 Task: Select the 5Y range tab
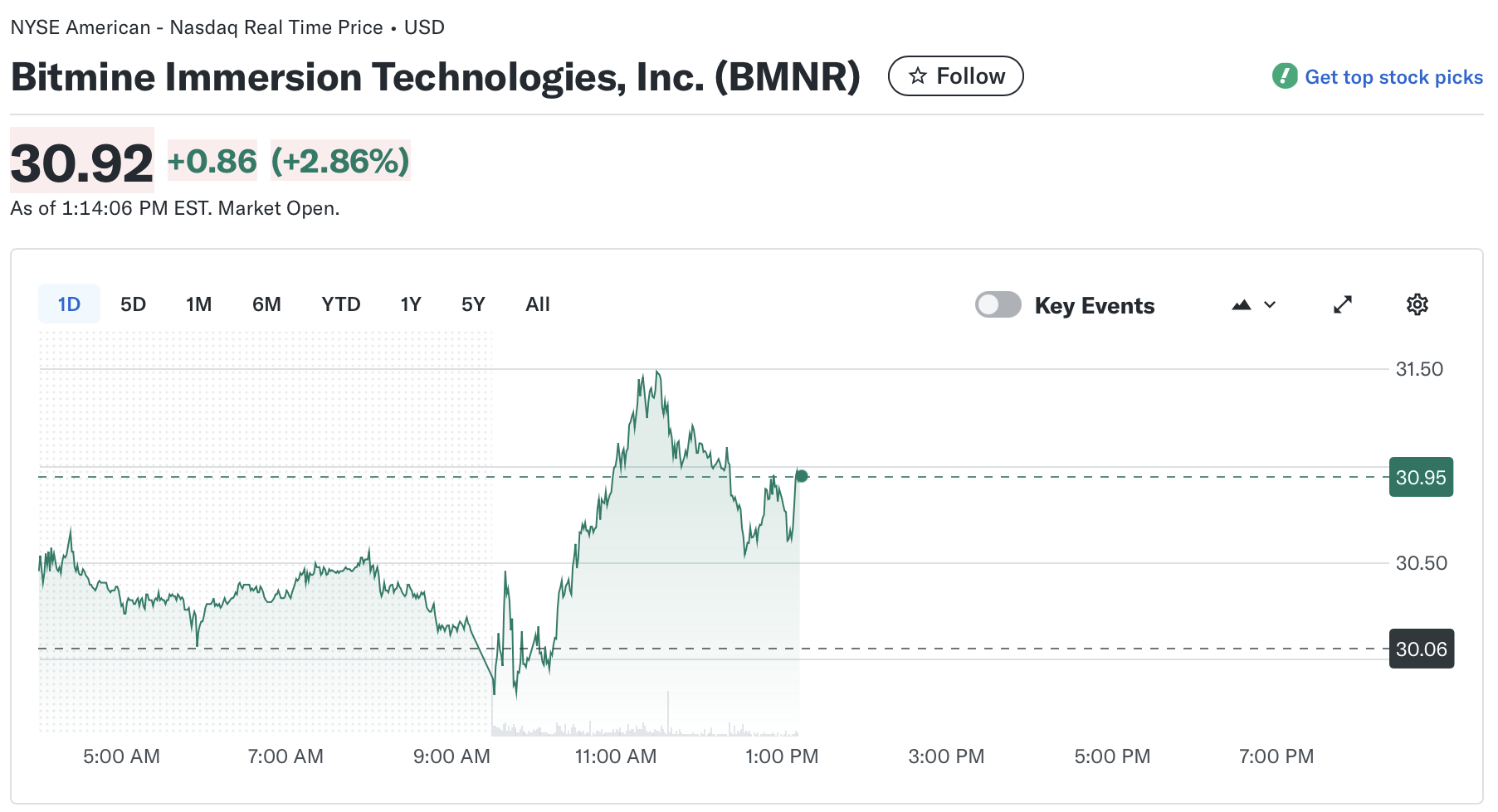click(473, 304)
